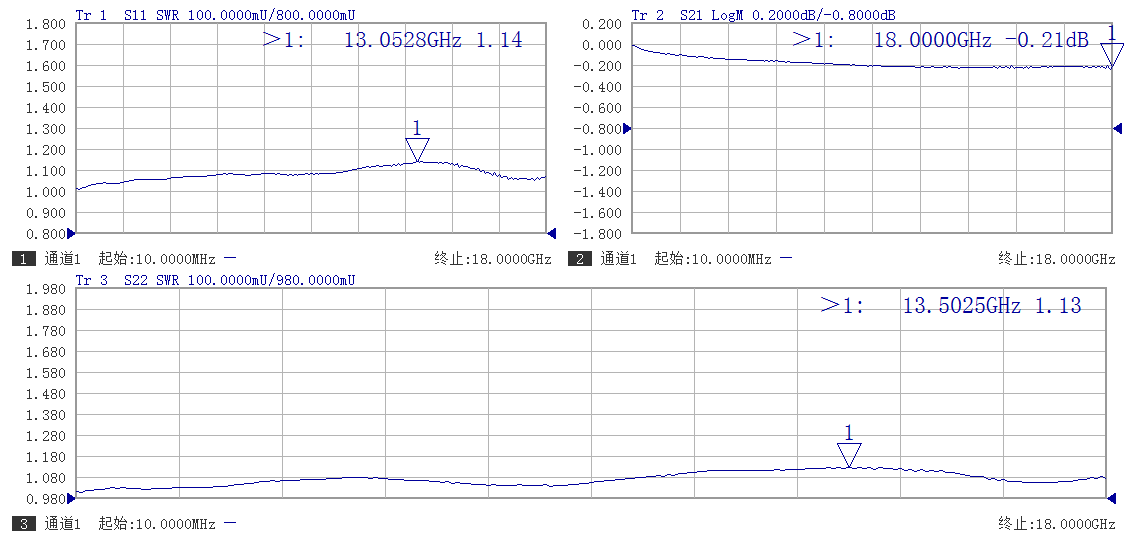Click left reference arrow on S22 plot
The image size is (1131, 540).
click(71, 497)
